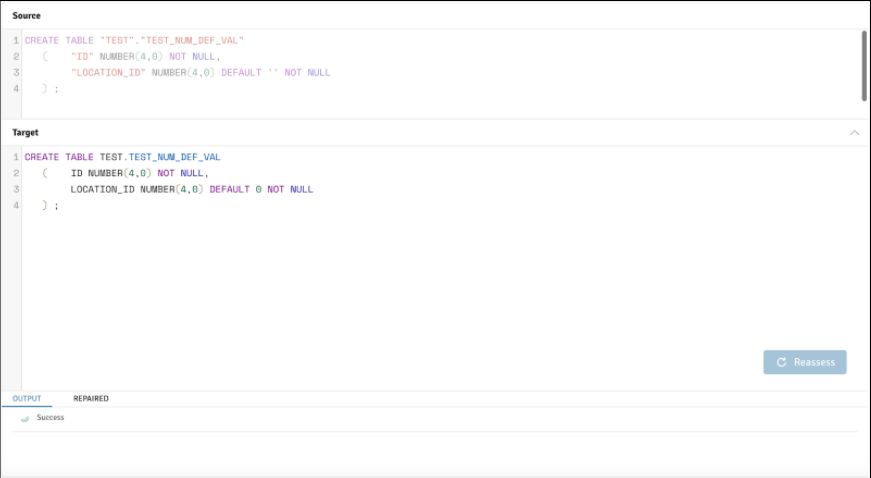Select the OUTPUT tab
Image resolution: width=871 pixels, height=478 pixels.
pyautogui.click(x=27, y=398)
